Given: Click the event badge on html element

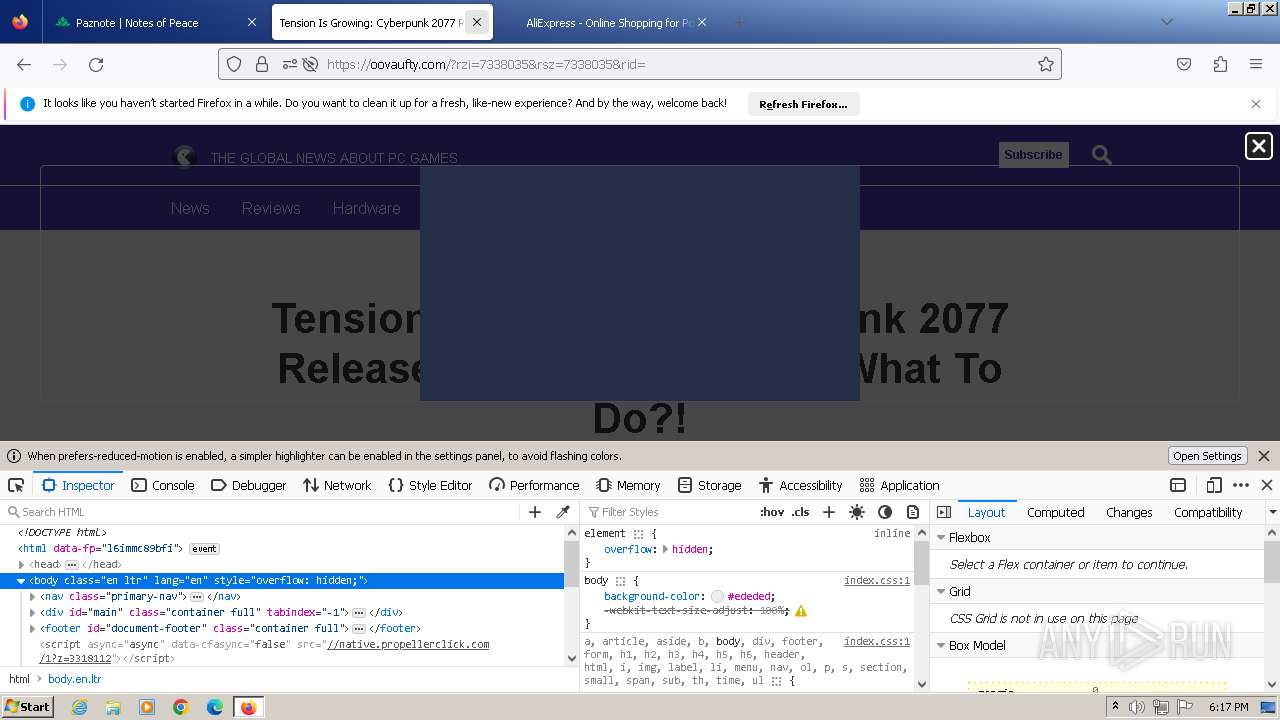Looking at the screenshot, I should tap(204, 548).
